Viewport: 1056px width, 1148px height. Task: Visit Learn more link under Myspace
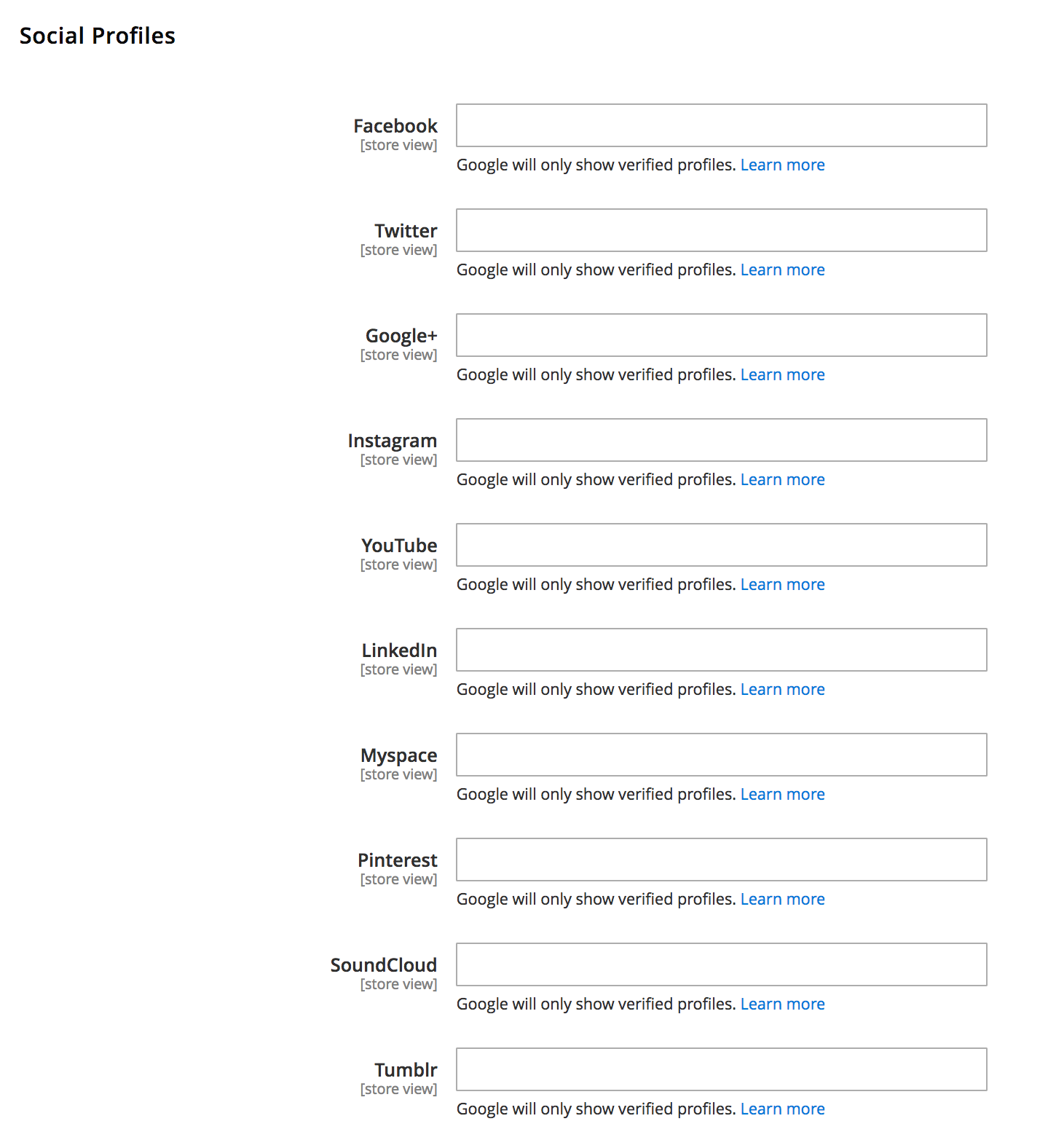point(782,794)
